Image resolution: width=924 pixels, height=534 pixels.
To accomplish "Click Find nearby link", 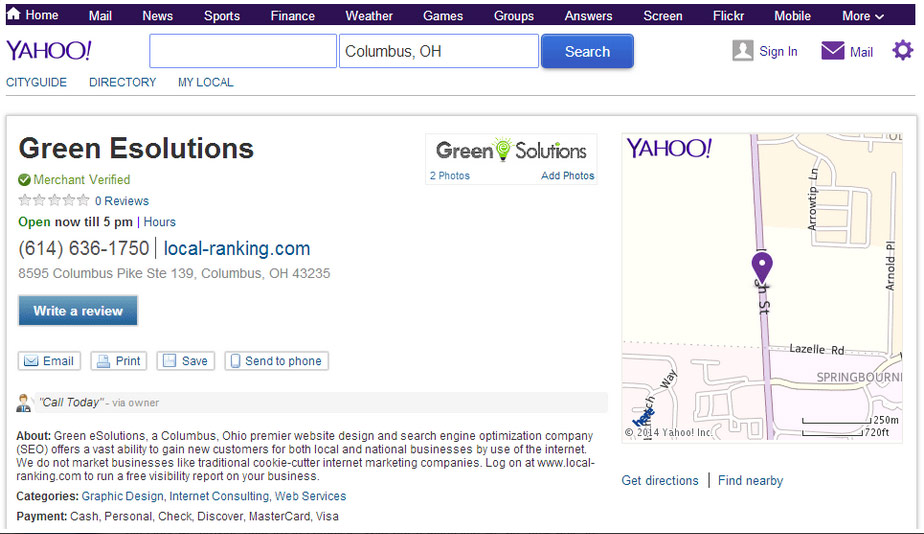I will [x=750, y=480].
